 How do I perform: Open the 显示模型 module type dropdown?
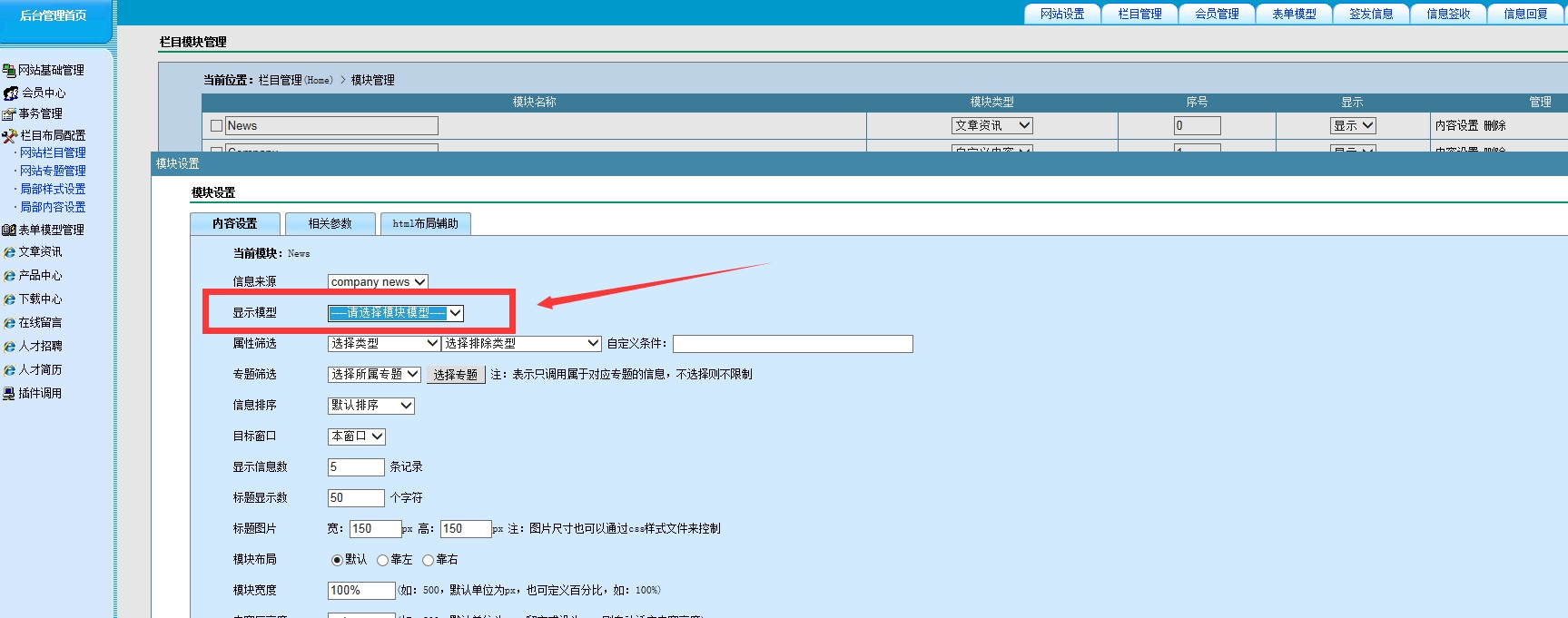point(396,313)
